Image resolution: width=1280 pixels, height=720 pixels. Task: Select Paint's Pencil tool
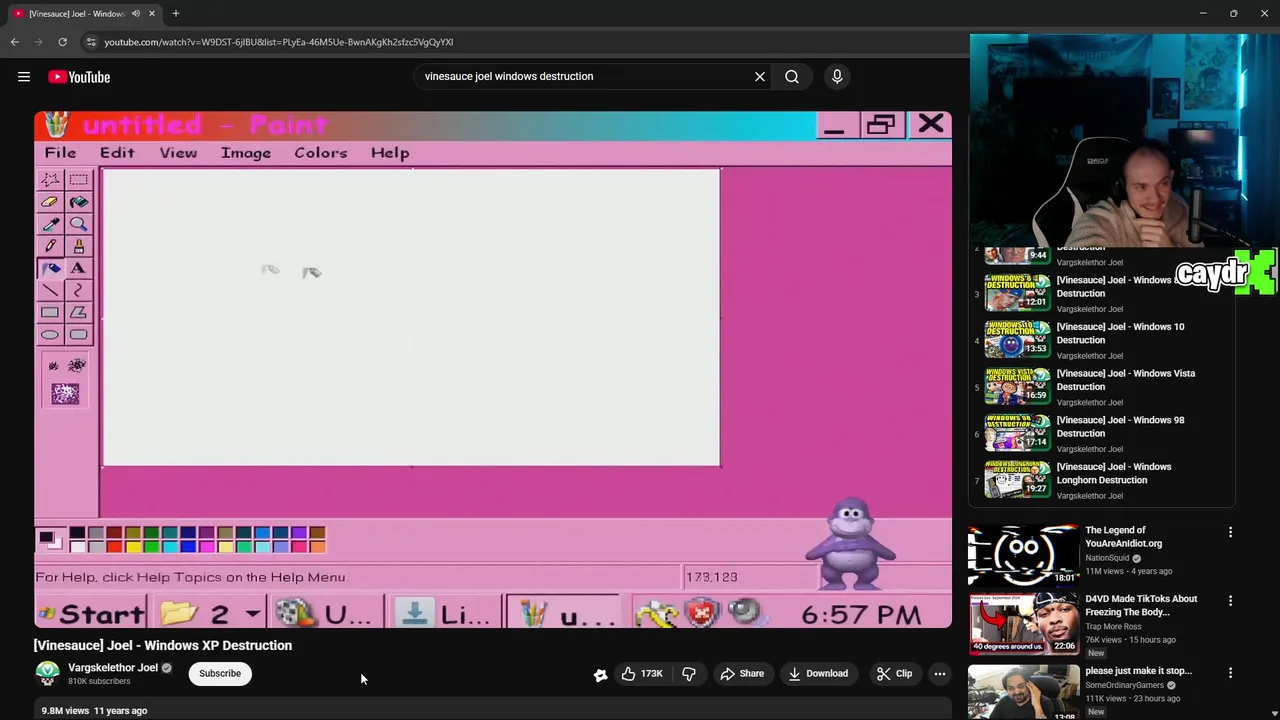click(50, 246)
